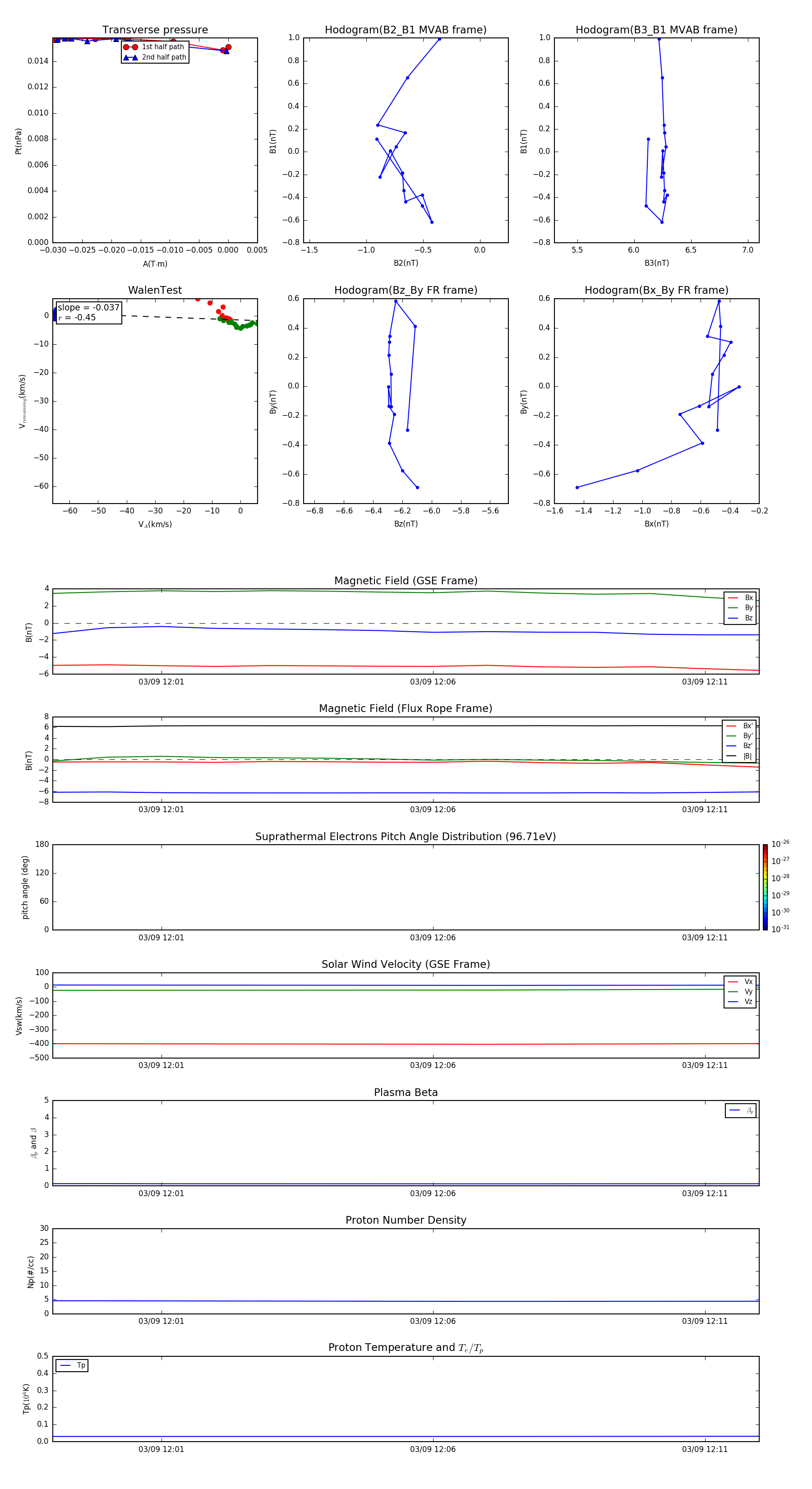Click the green By line in GSE magnetic field plot
This screenshot has width=812, height=1489.
[406, 592]
